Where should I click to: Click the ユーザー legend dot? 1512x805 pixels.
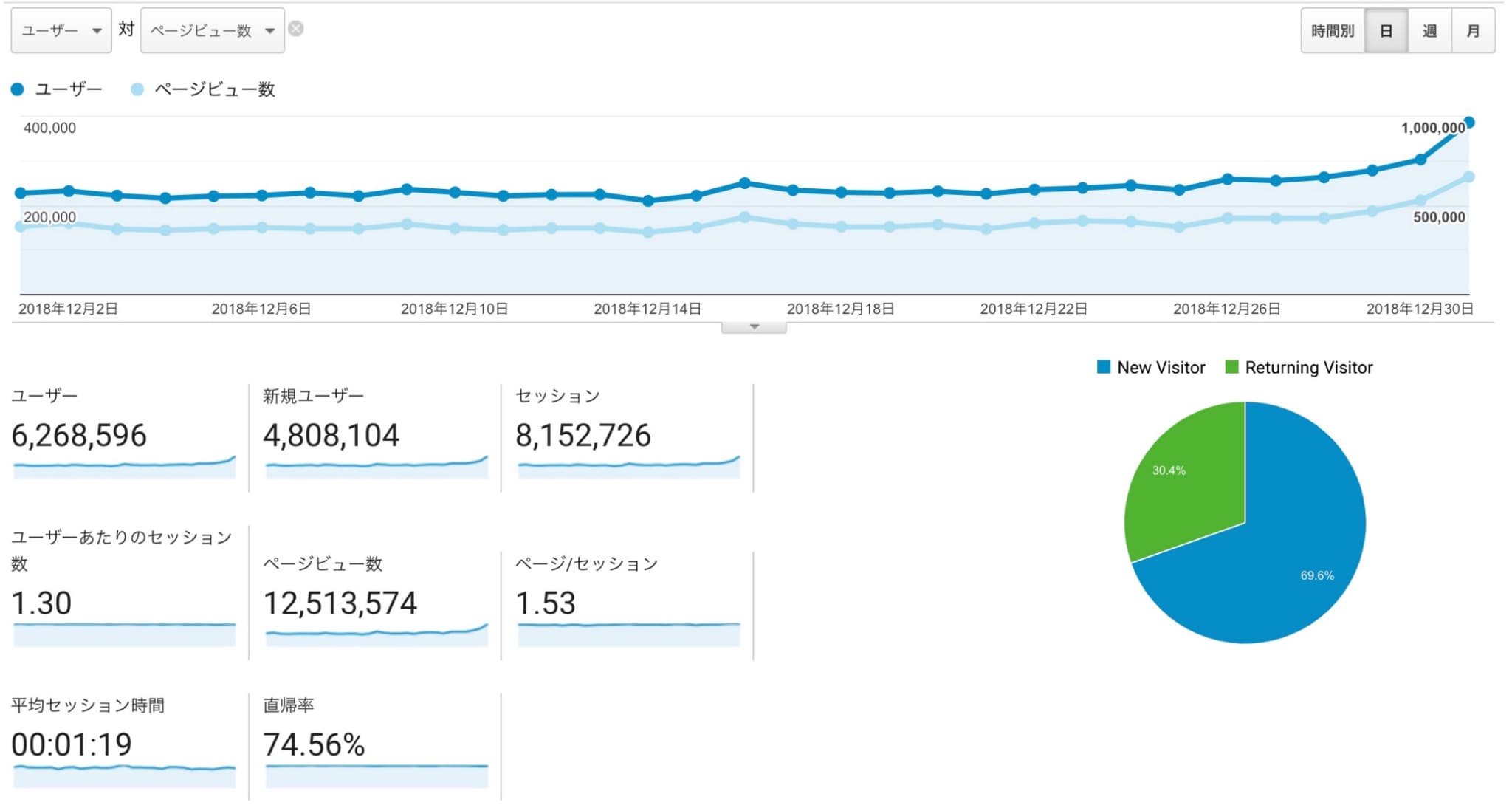click(x=18, y=89)
